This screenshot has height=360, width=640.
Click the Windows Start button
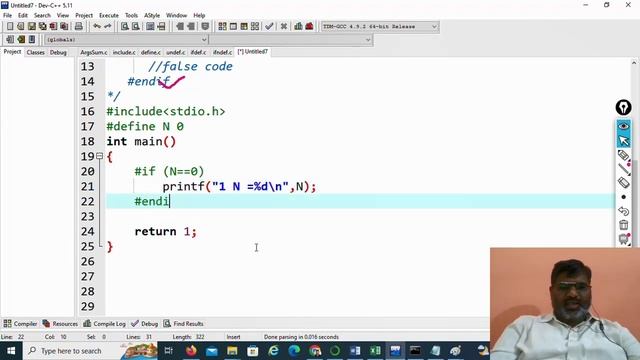pyautogui.click(x=11, y=351)
